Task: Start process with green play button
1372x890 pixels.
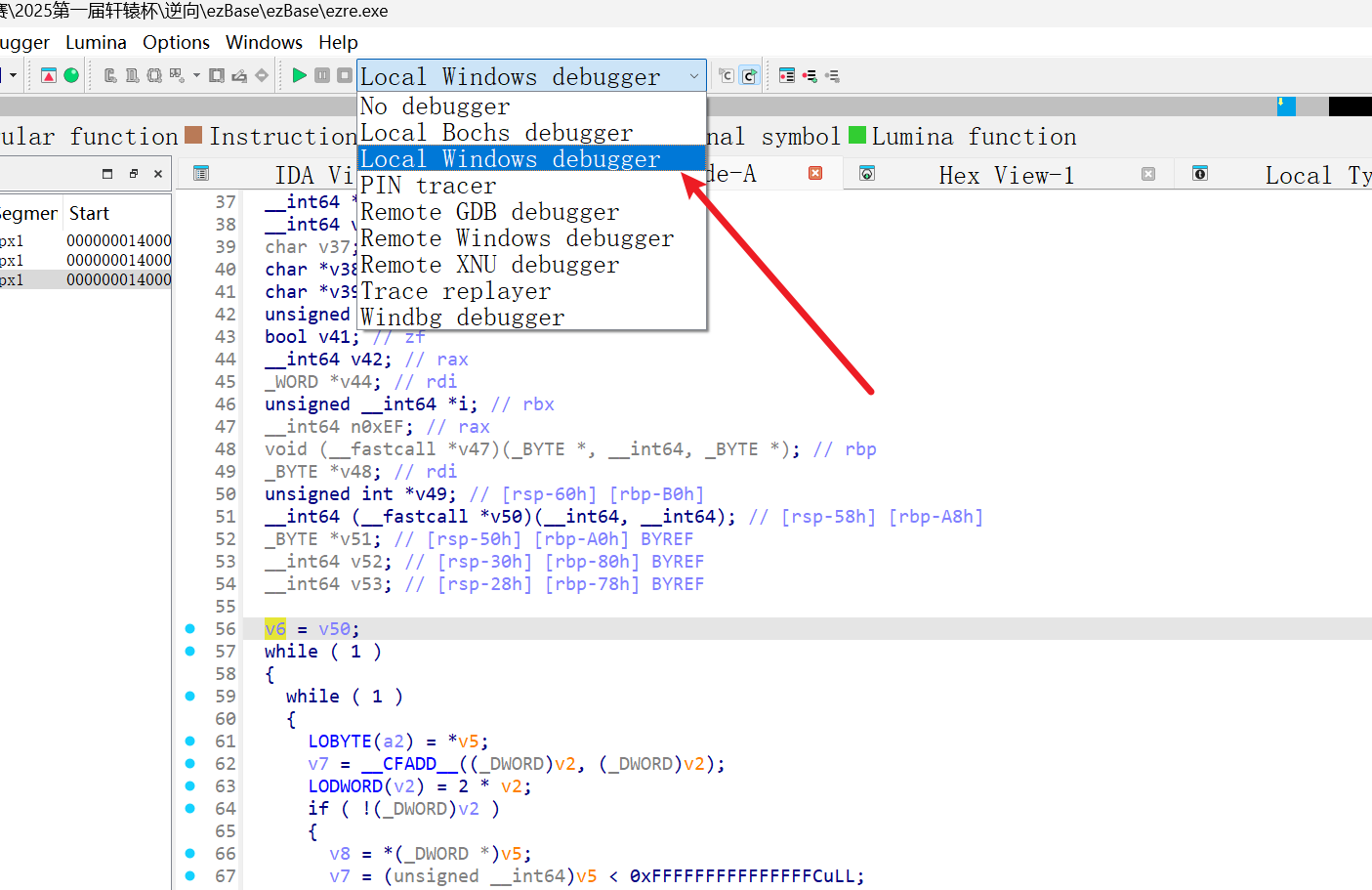Action: pyautogui.click(x=300, y=75)
